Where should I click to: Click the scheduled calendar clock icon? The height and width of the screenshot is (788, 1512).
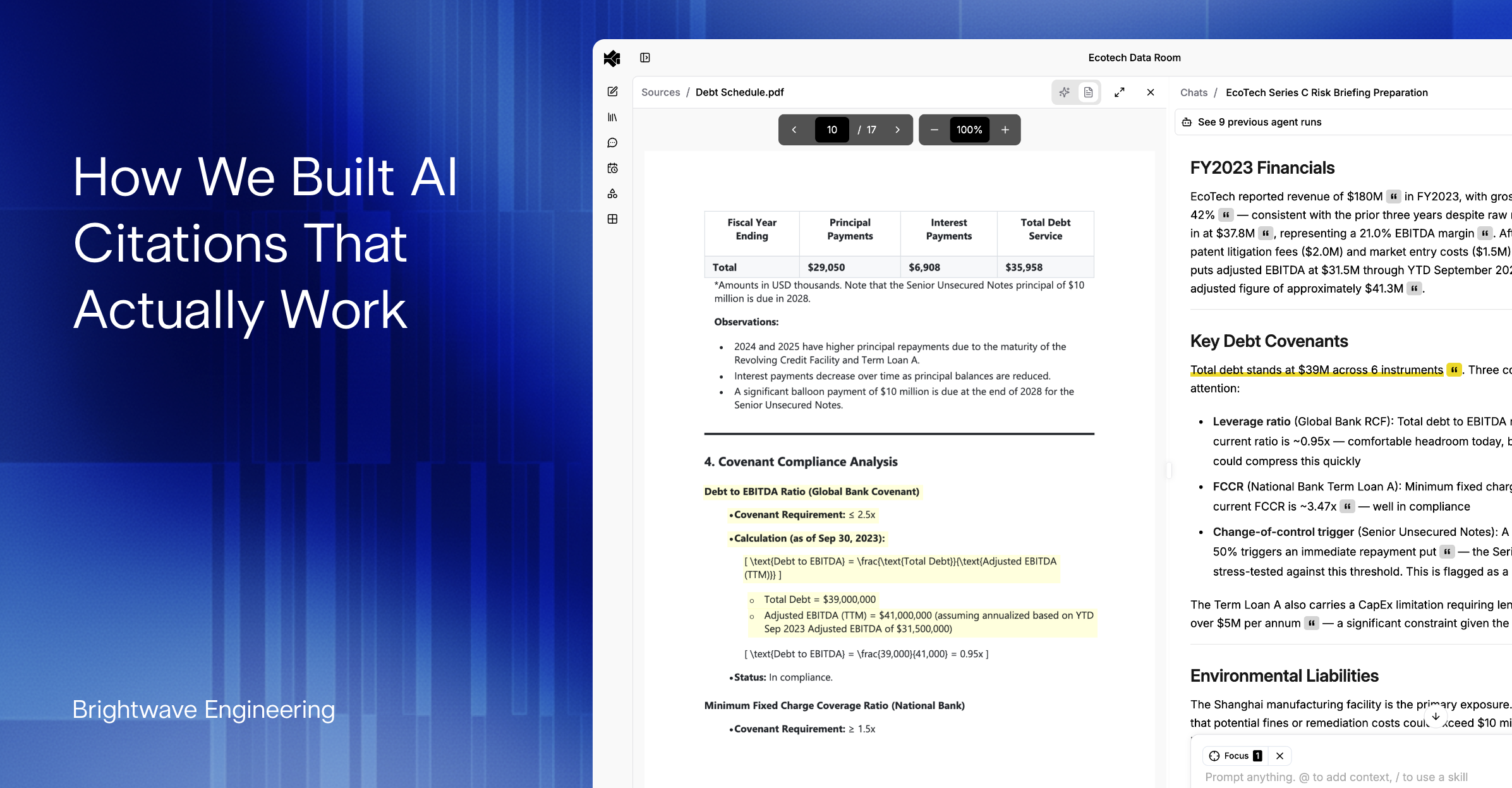click(x=612, y=168)
